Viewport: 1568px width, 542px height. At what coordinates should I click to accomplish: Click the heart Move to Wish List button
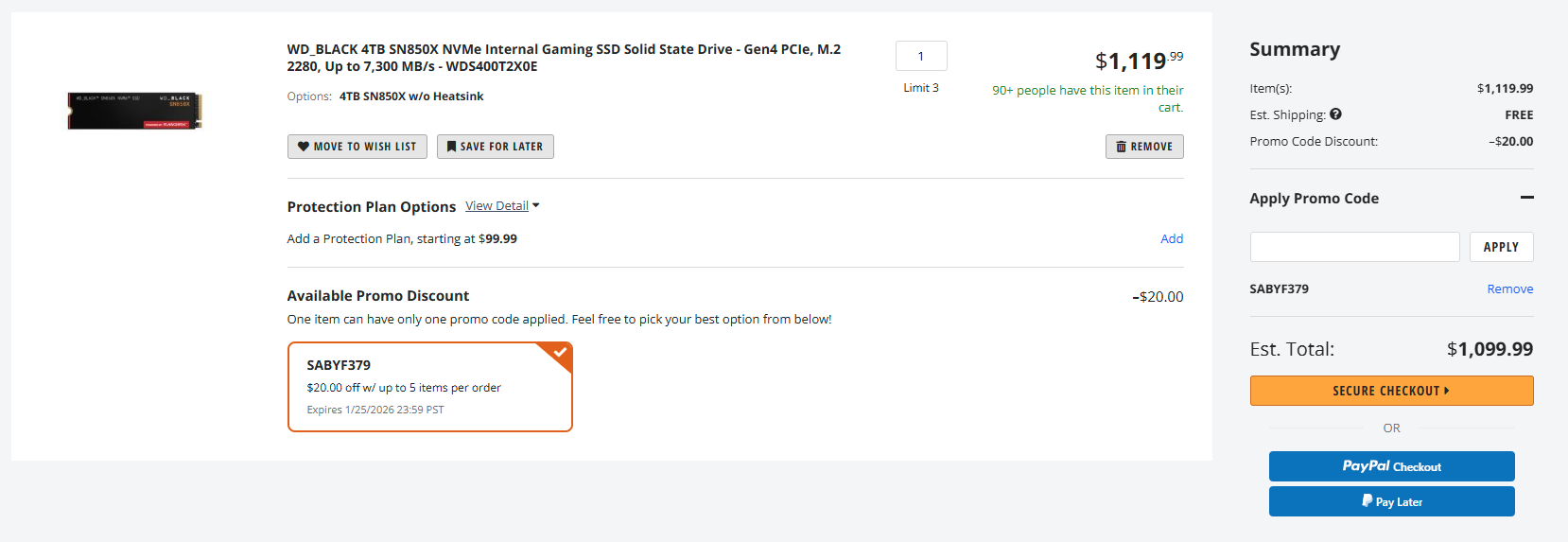click(x=357, y=147)
